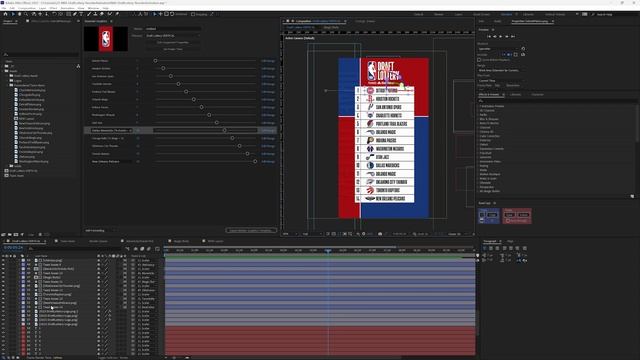Select the Pen tool
The height and width of the screenshot is (360, 640).
point(75,14)
